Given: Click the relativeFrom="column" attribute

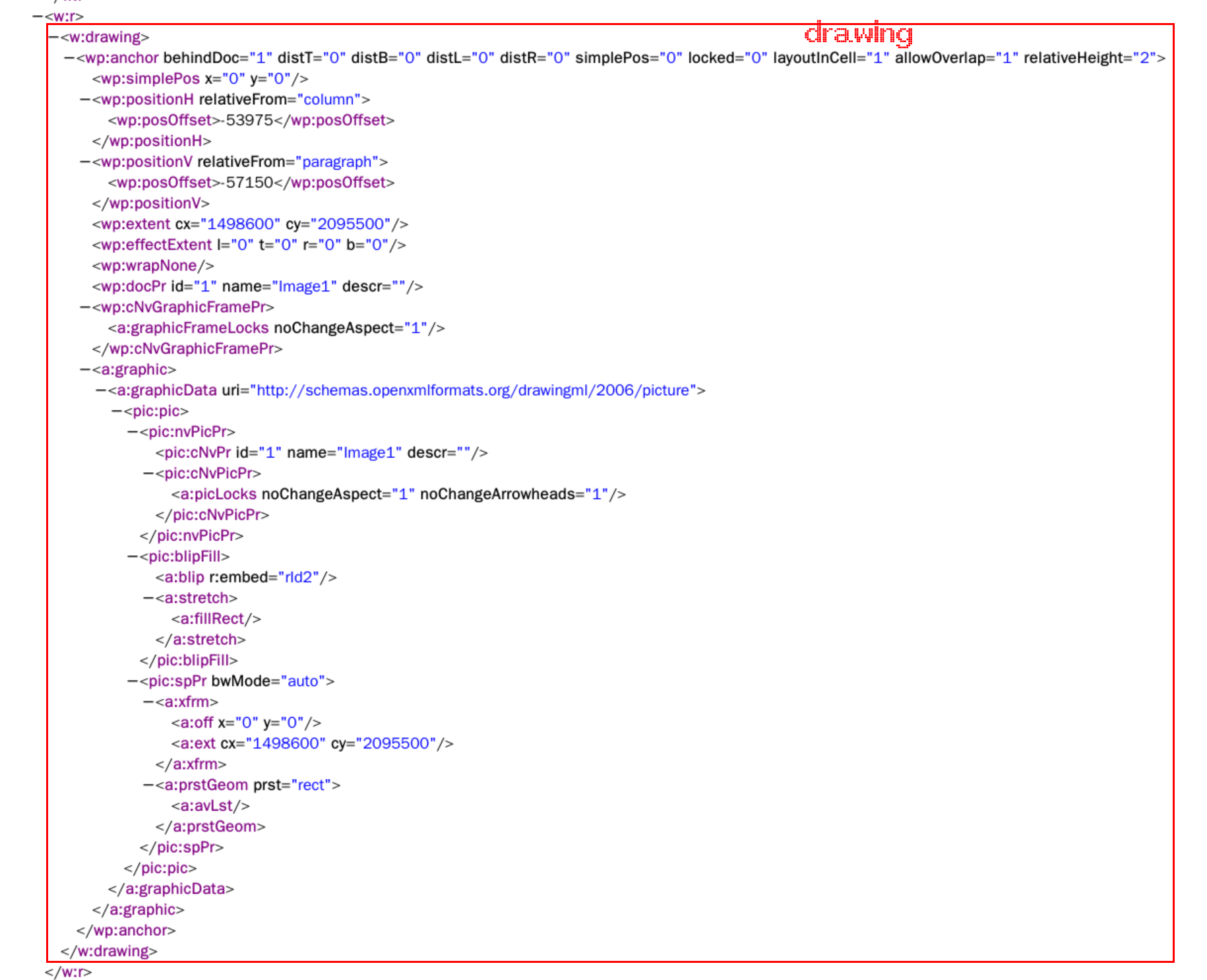Looking at the screenshot, I should 280,100.
